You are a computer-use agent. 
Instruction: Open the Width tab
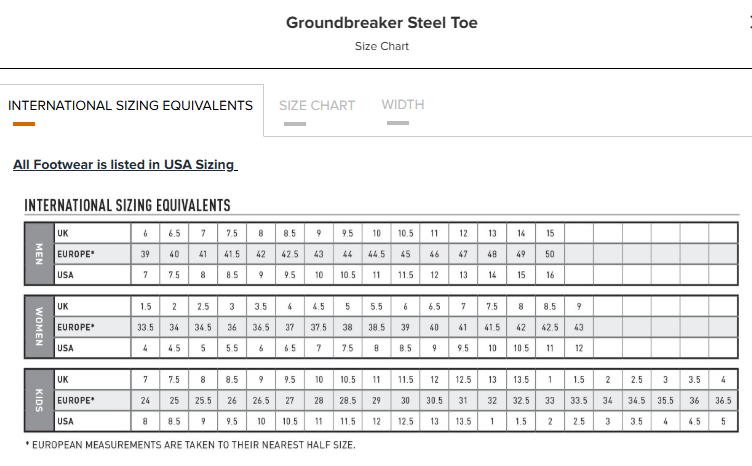click(403, 105)
